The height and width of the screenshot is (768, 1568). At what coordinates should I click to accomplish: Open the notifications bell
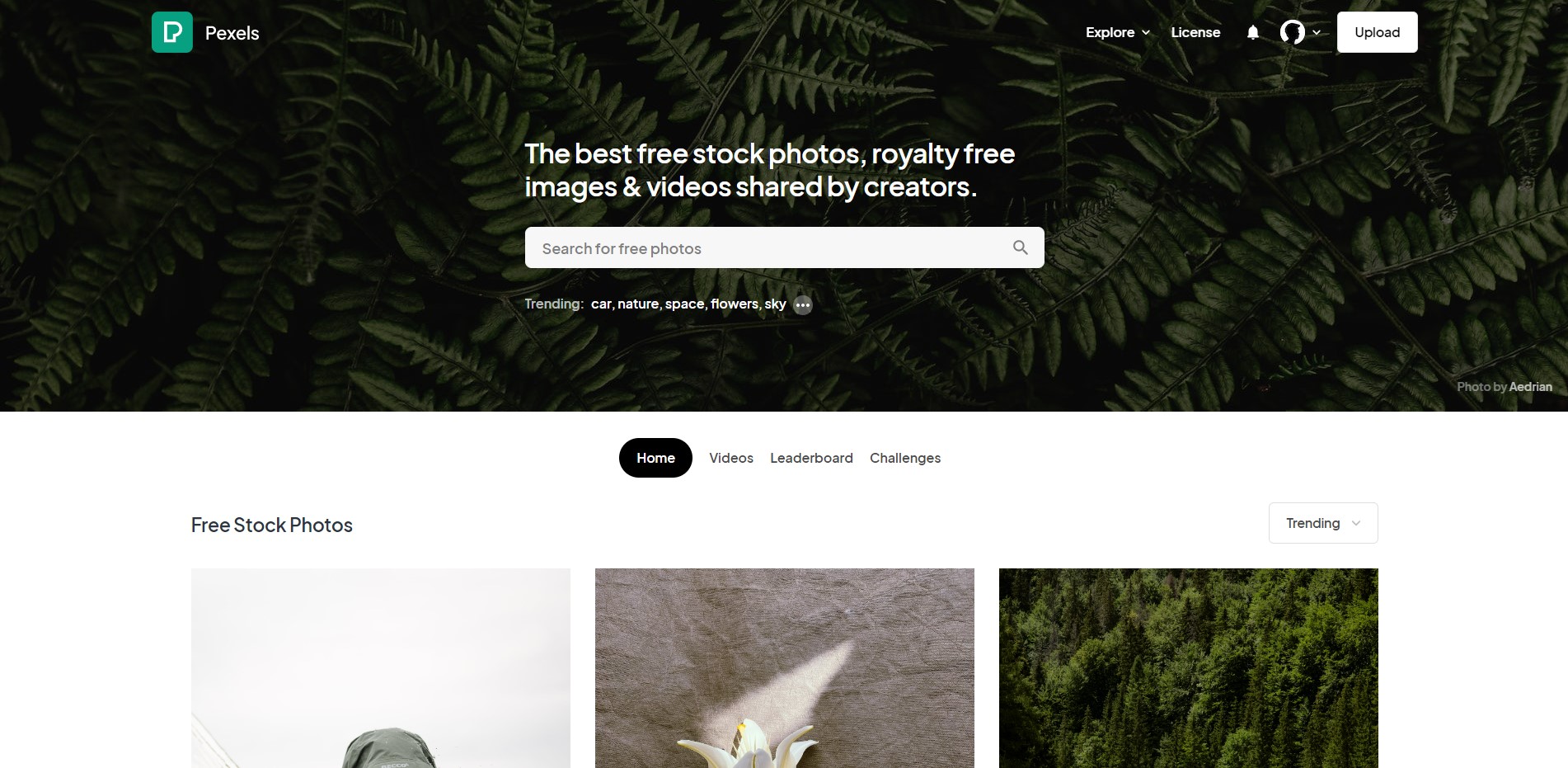point(1253,32)
